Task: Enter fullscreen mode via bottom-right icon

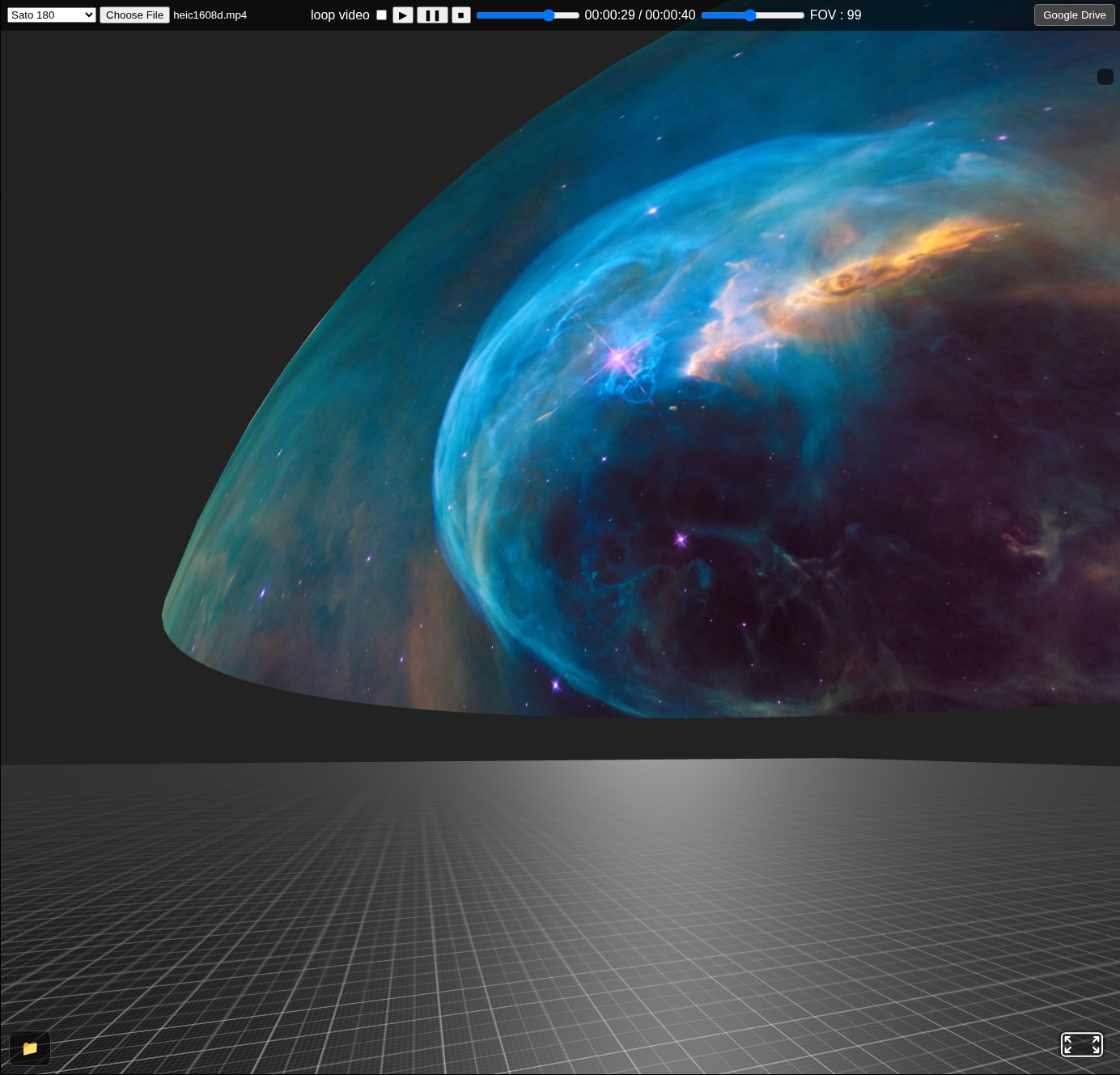Action: pos(1081,1044)
